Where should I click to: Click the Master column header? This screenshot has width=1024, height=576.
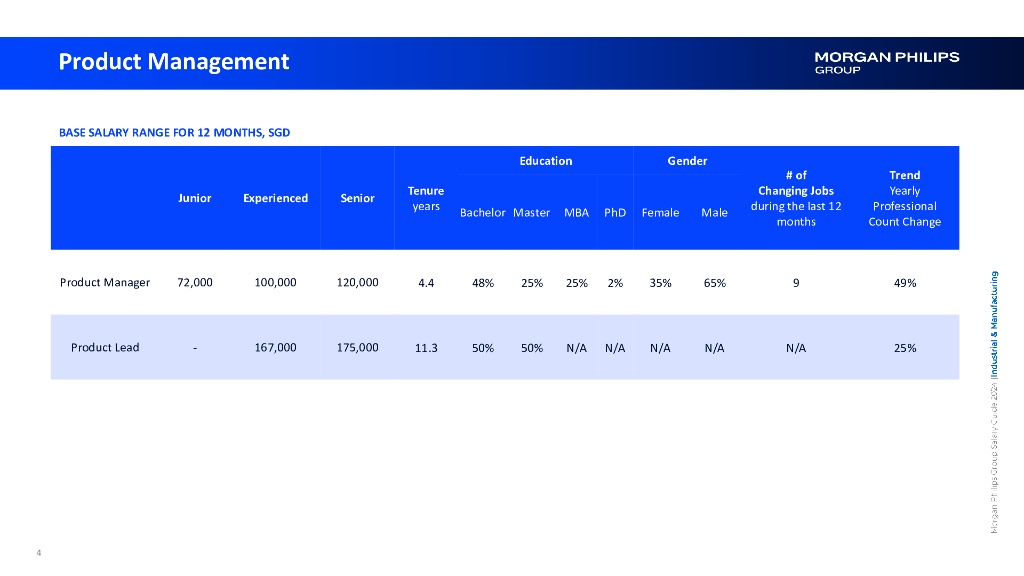pos(532,212)
